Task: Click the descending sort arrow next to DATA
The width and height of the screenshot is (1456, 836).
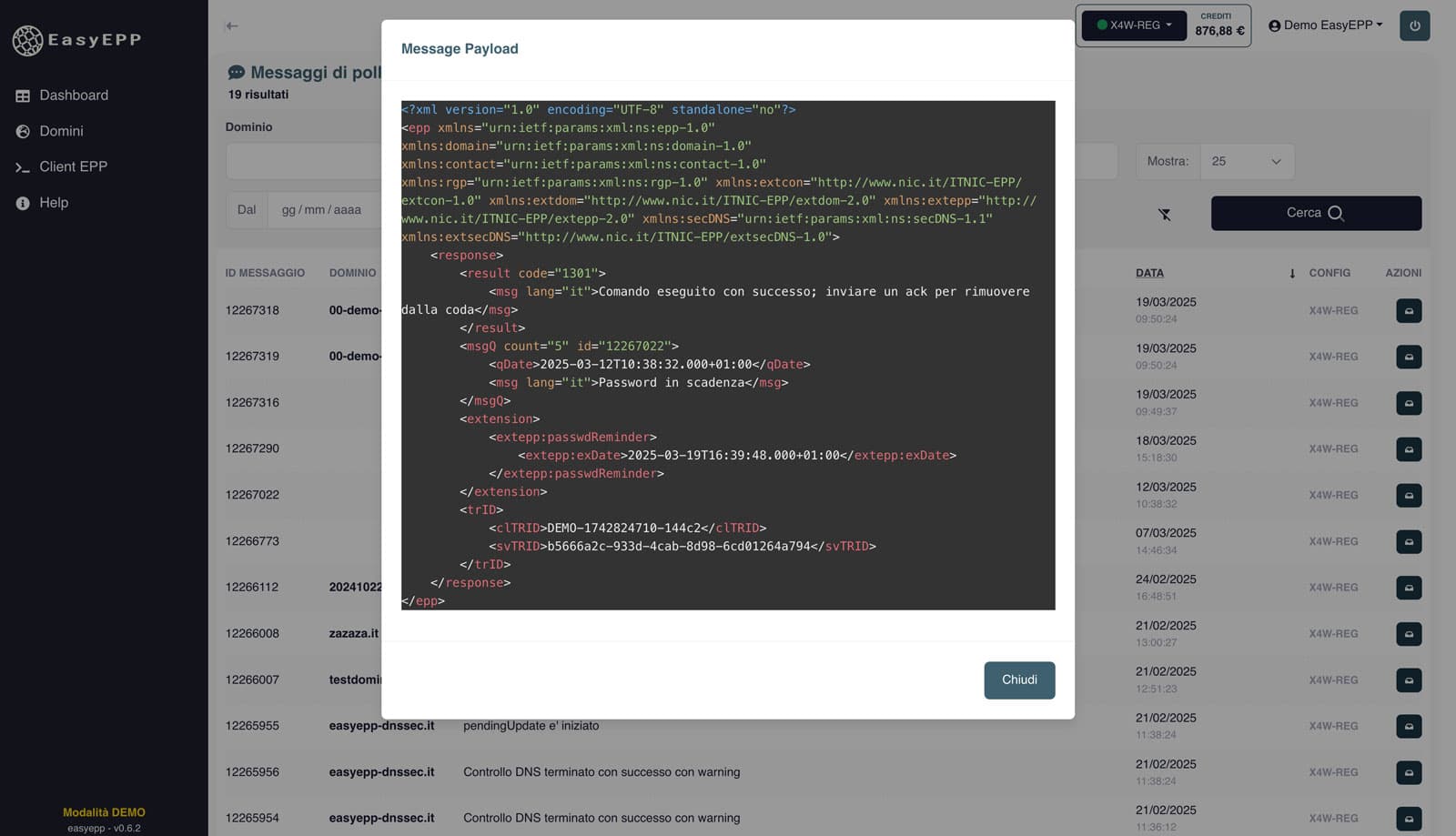Action: [1291, 273]
